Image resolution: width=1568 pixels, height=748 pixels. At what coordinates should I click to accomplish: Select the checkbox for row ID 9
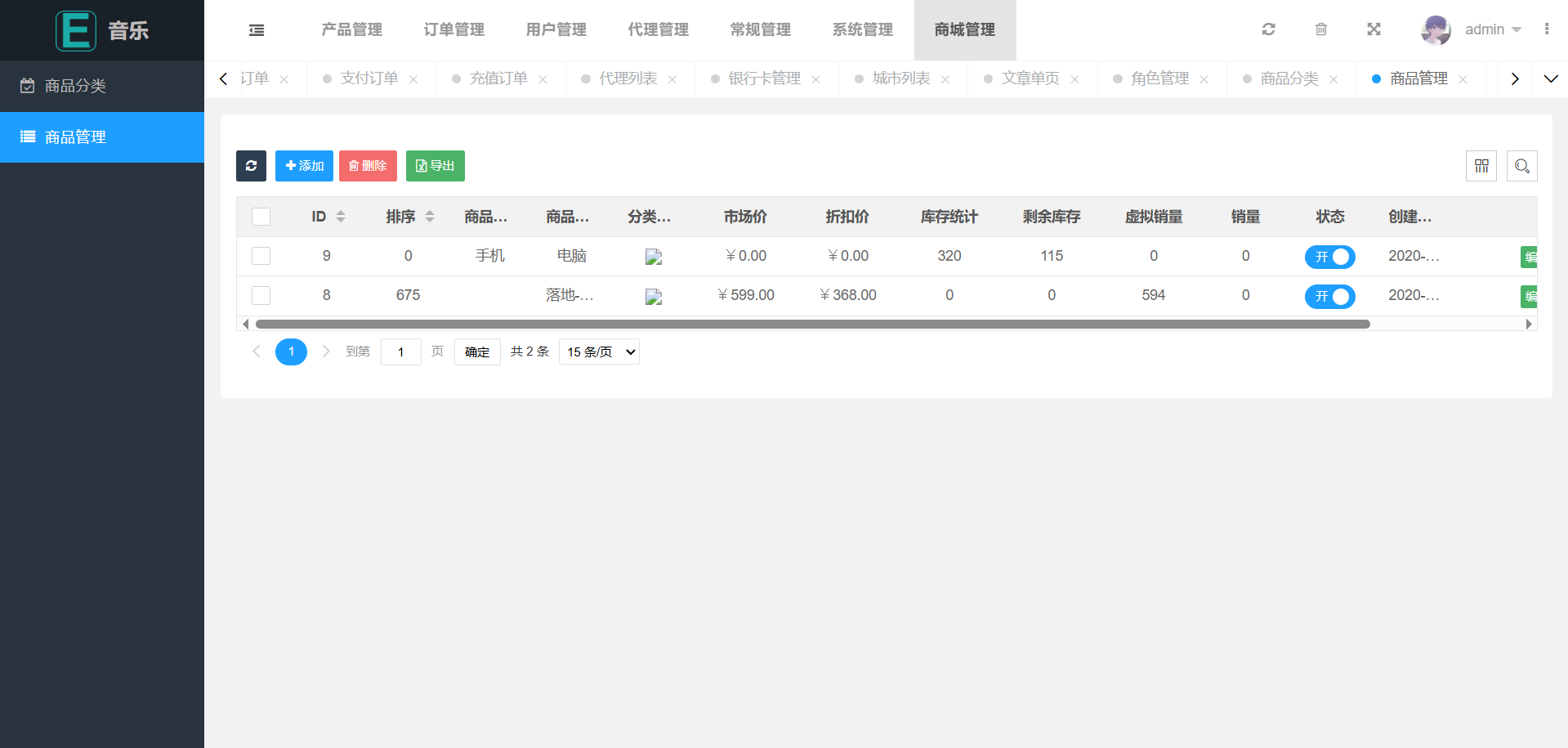[261, 256]
